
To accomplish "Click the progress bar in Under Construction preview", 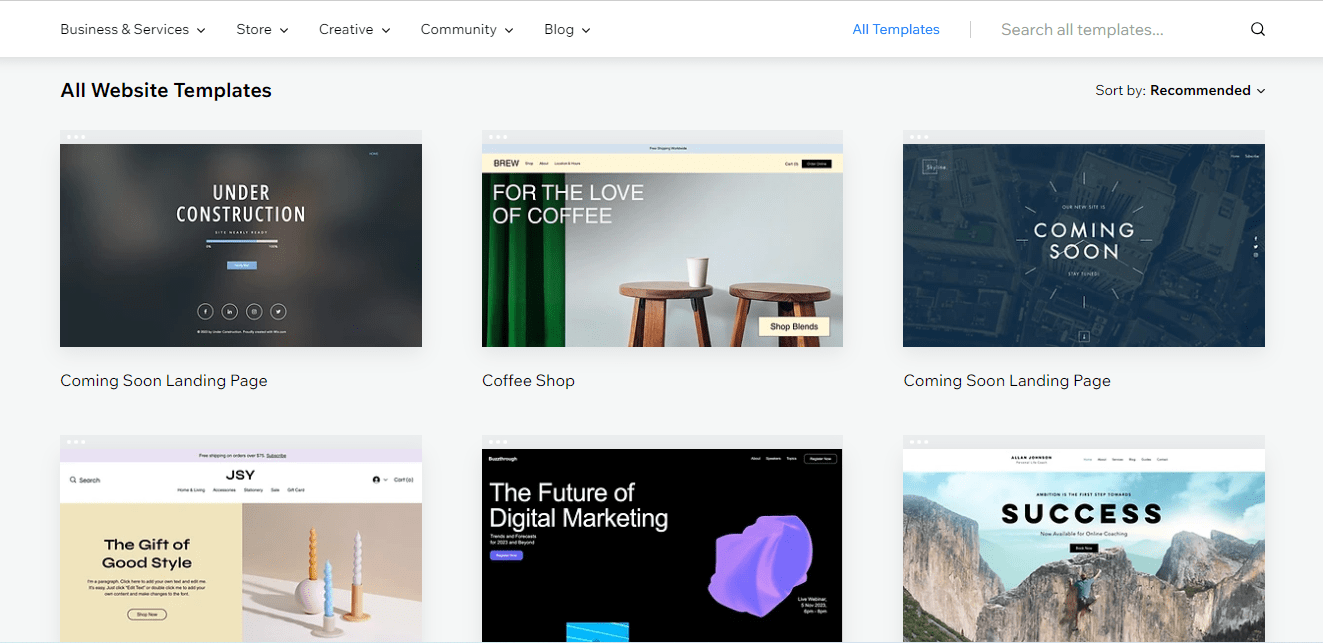I will pyautogui.click(x=241, y=241).
